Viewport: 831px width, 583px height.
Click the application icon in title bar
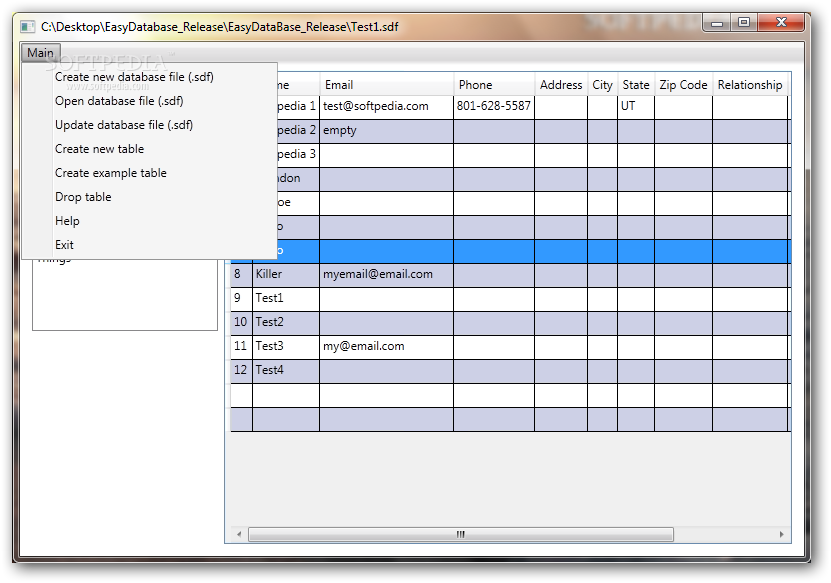pyautogui.click(x=28, y=26)
